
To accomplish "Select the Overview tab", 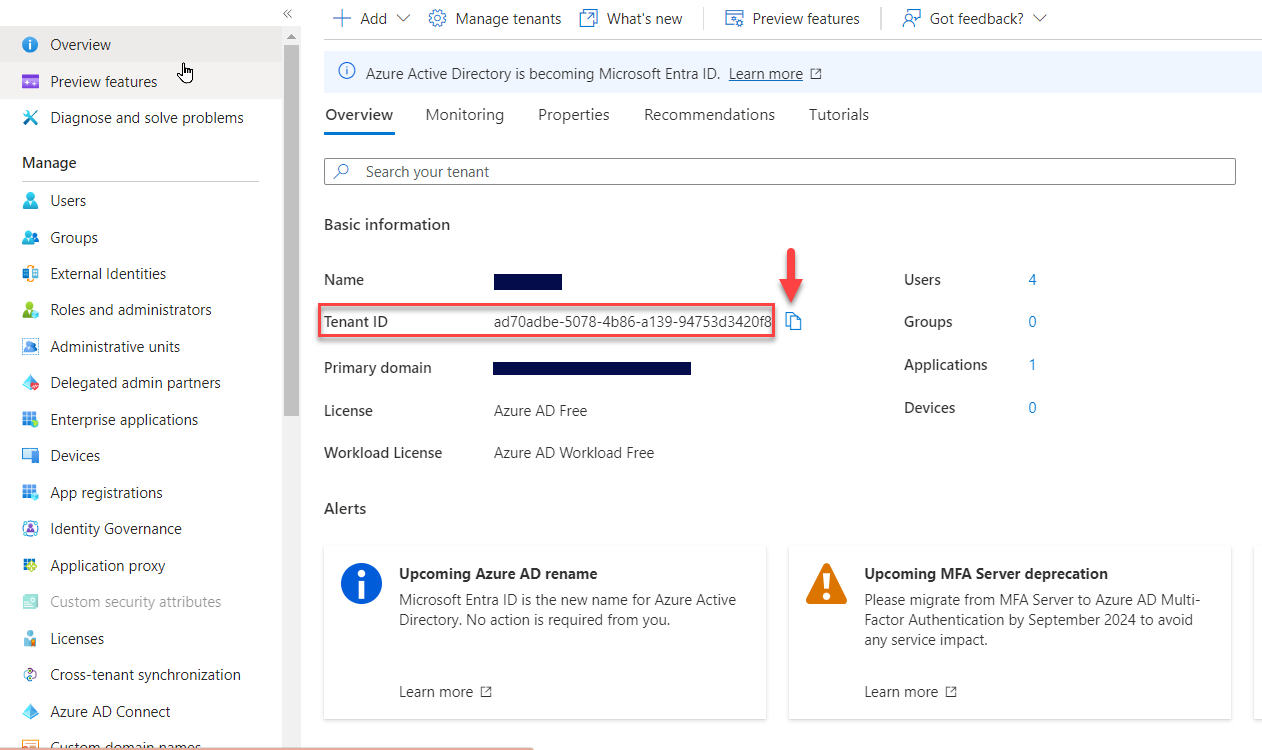I will pos(359,115).
